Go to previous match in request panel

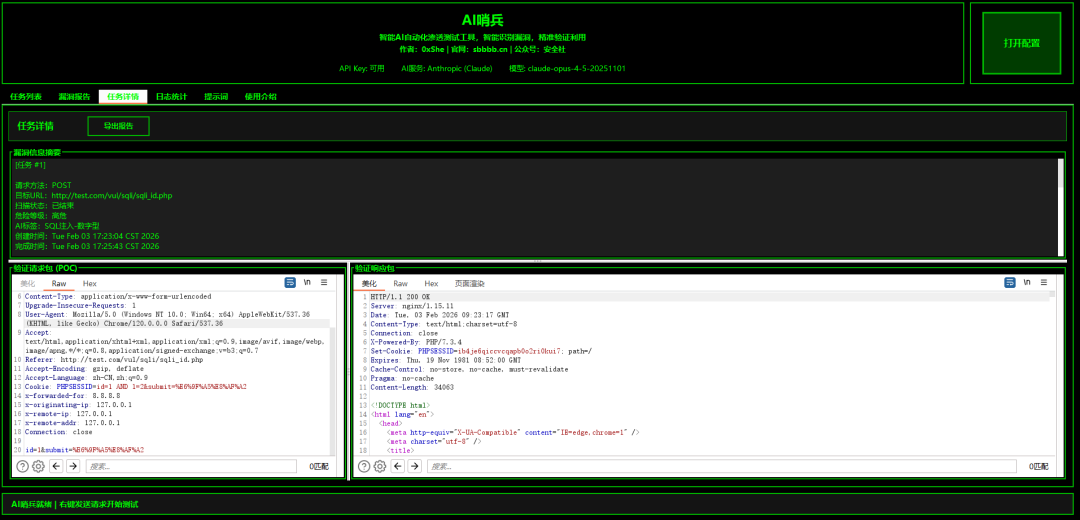pyautogui.click(x=56, y=466)
